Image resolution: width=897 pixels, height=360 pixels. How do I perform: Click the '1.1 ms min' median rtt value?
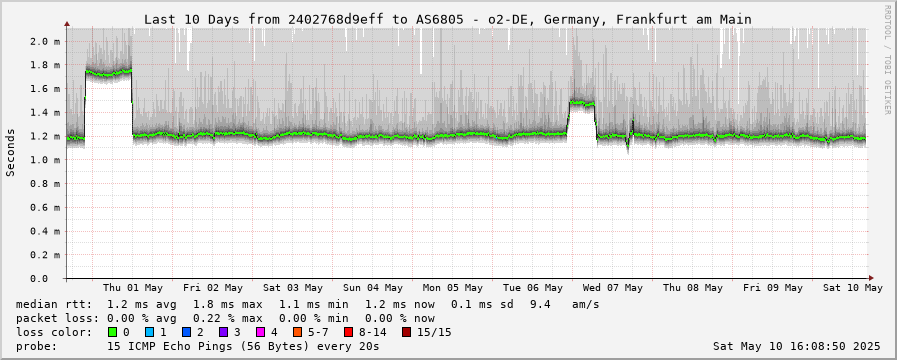point(313,304)
